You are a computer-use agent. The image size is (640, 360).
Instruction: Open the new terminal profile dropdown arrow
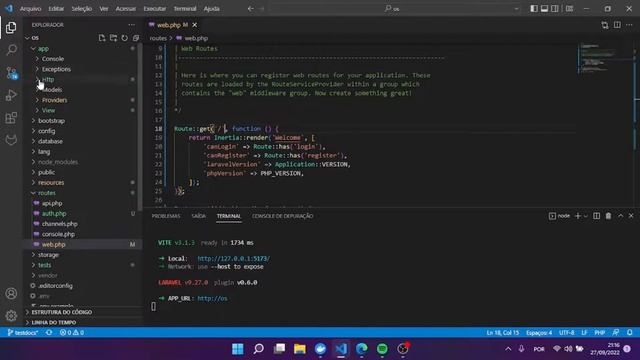(x=586, y=216)
